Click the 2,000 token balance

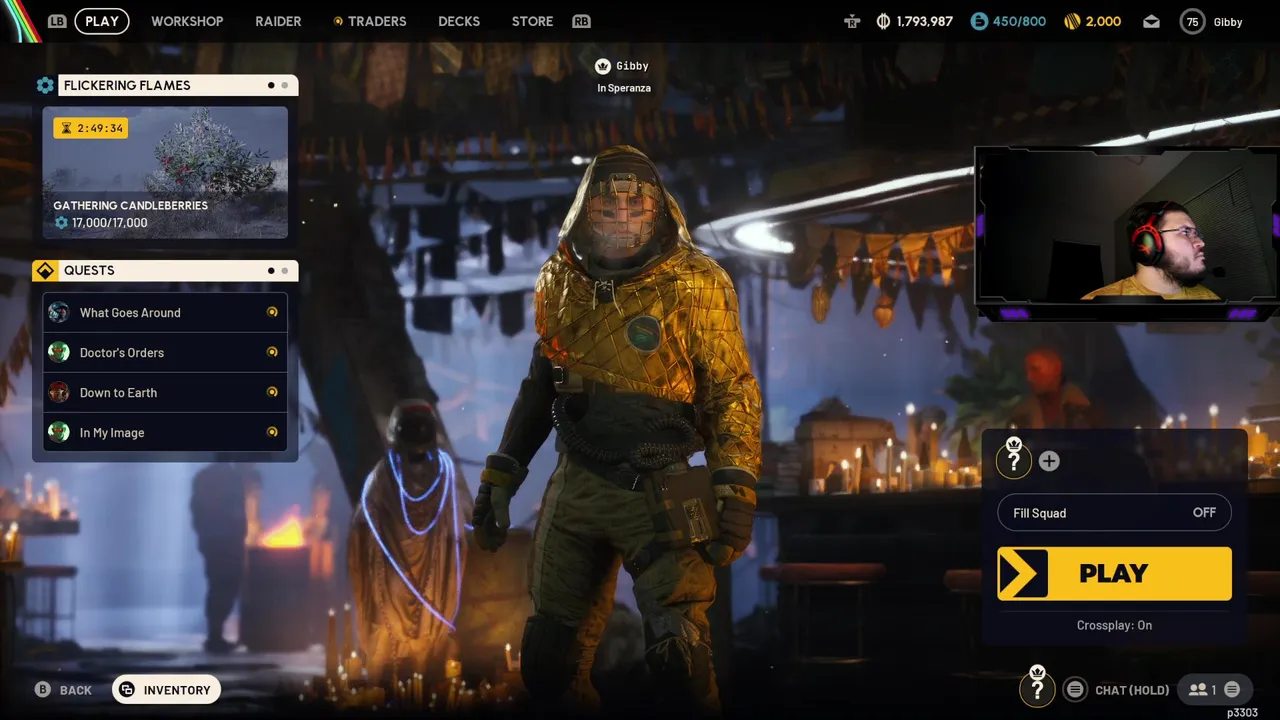tap(1103, 21)
